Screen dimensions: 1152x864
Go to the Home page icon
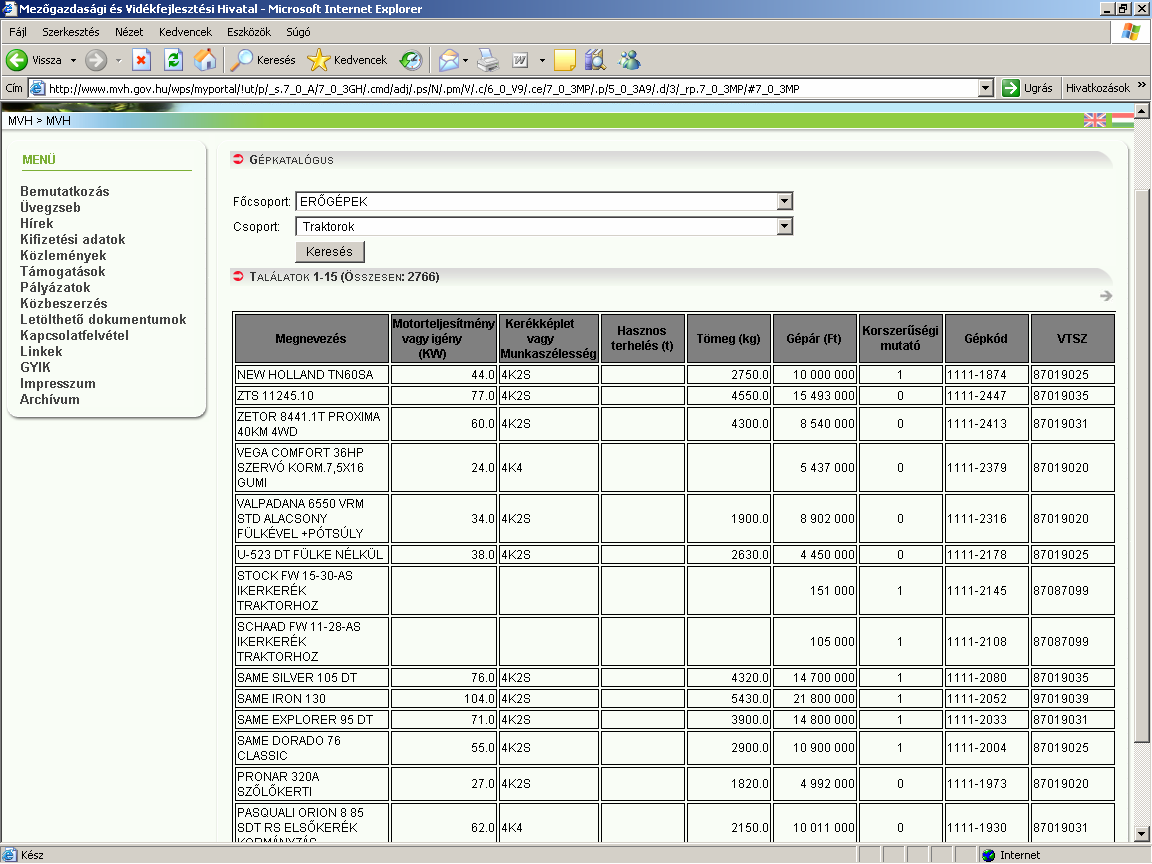coord(205,60)
